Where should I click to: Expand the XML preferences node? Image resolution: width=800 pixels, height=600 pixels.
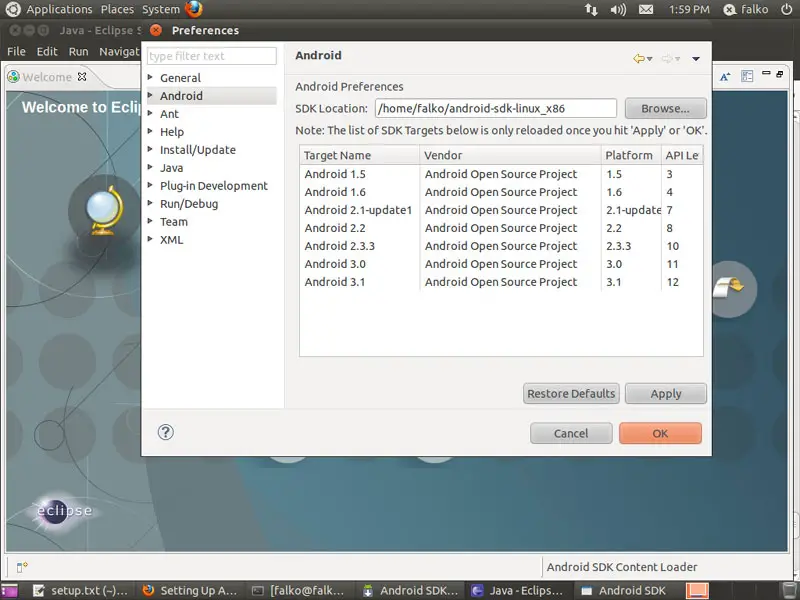pos(150,239)
